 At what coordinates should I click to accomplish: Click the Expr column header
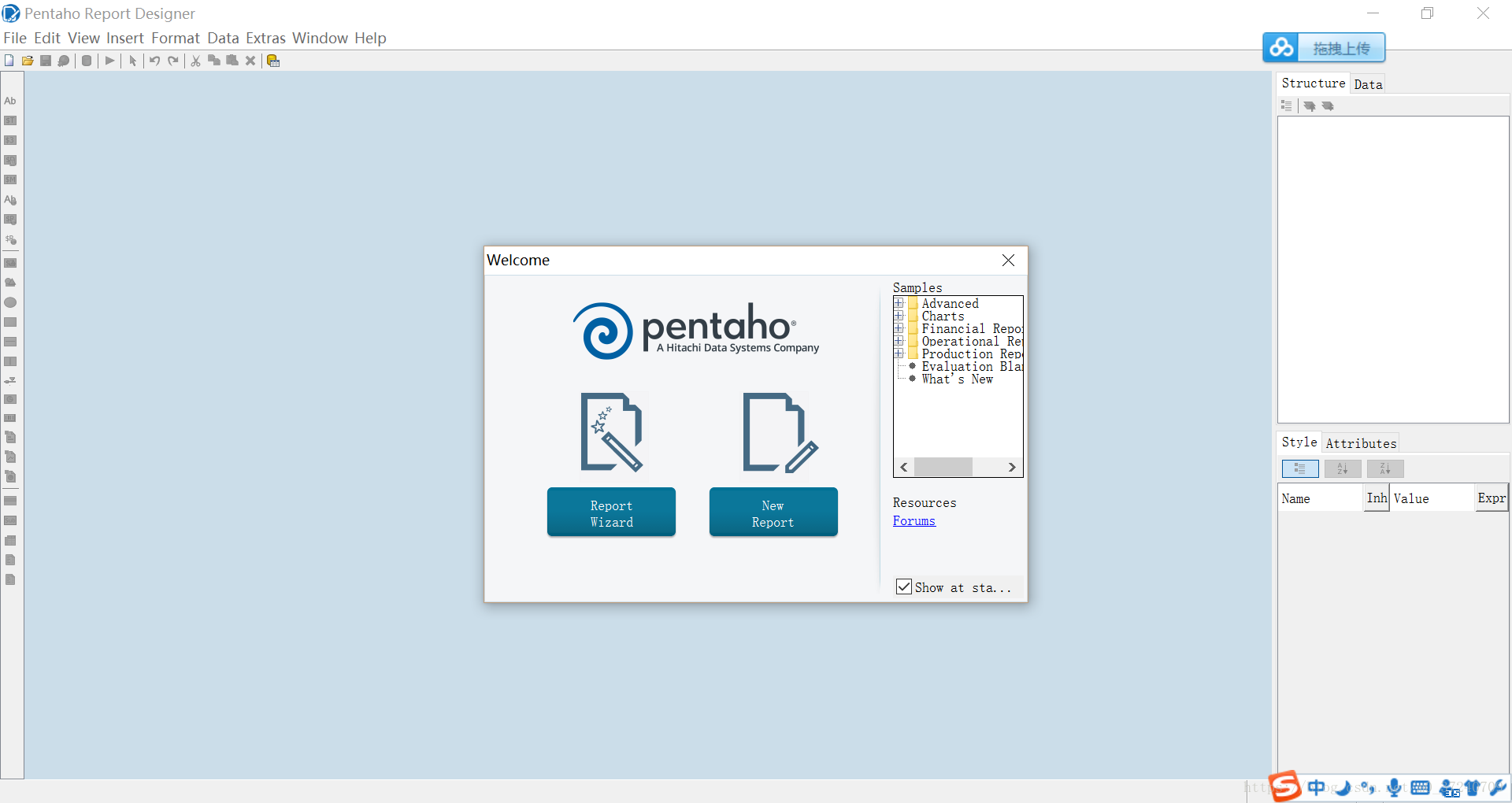1492,498
